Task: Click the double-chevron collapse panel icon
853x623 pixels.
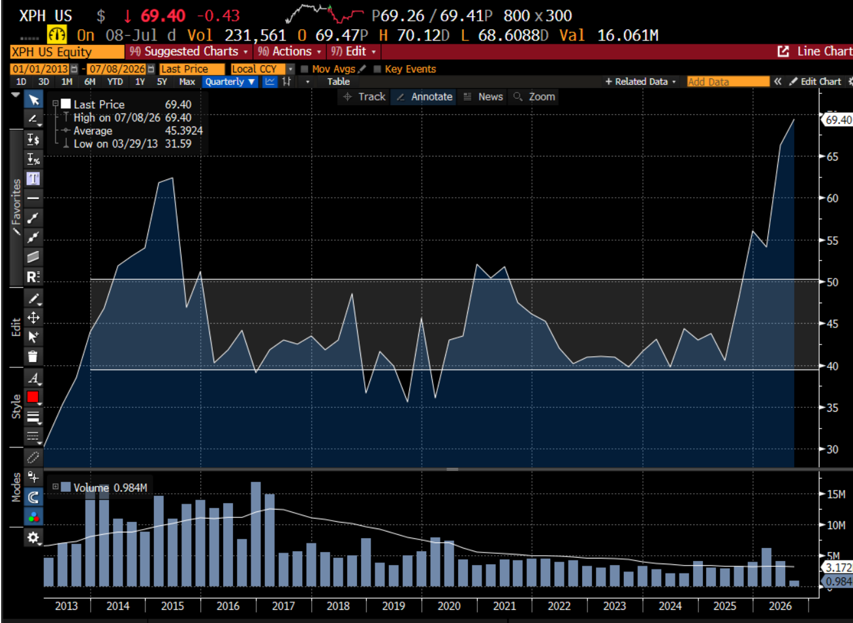Action: pyautogui.click(x=778, y=82)
